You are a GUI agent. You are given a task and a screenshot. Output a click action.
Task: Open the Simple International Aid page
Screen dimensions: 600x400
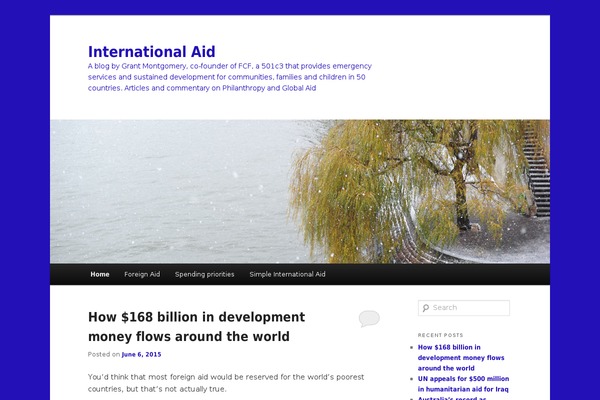click(x=287, y=274)
